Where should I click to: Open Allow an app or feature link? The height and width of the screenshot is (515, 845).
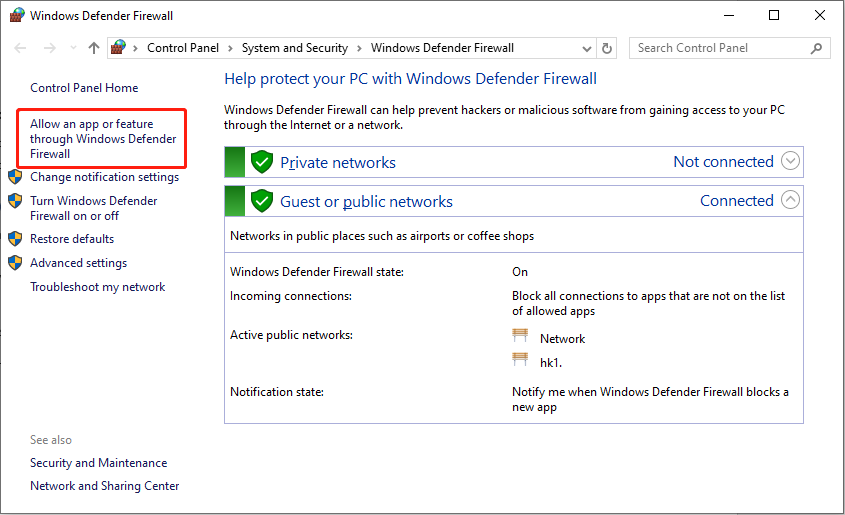[103, 139]
